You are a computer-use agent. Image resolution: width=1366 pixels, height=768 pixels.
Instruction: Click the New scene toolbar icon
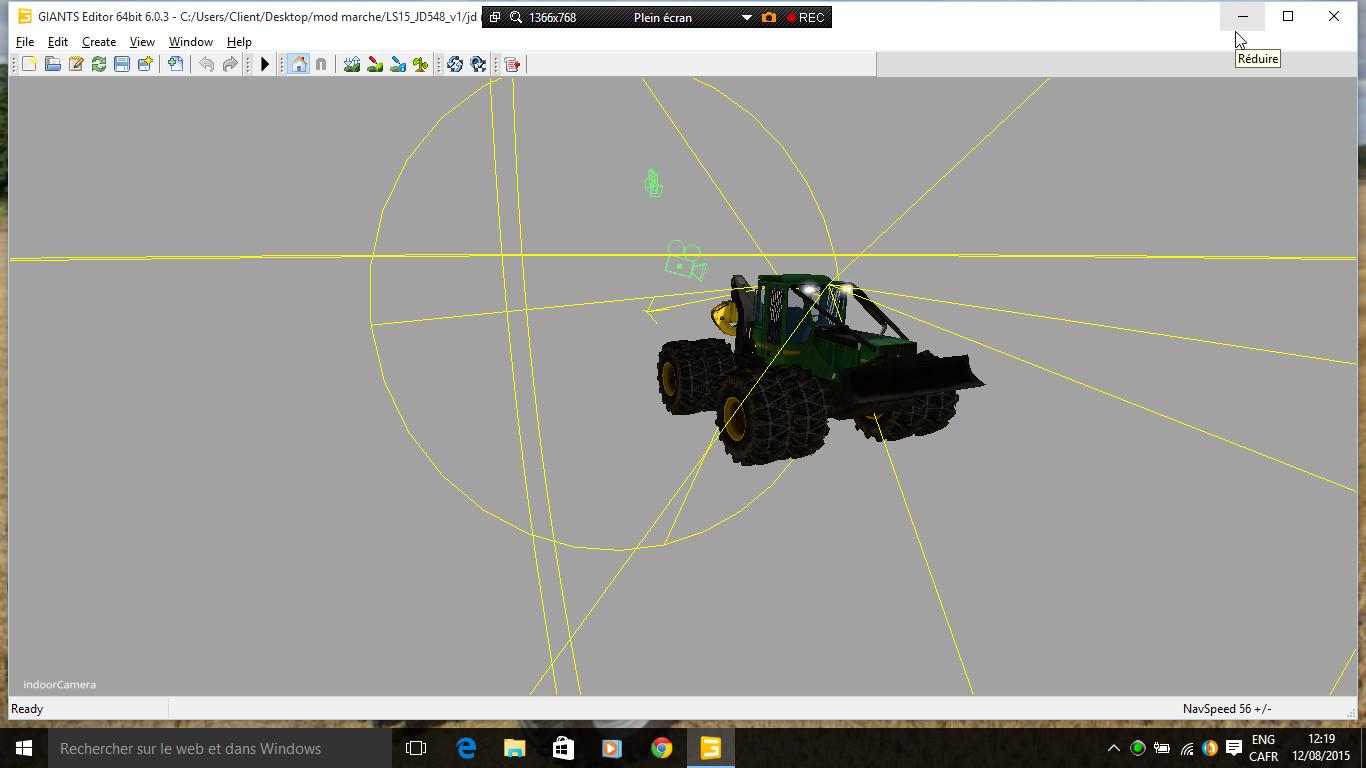[x=29, y=64]
